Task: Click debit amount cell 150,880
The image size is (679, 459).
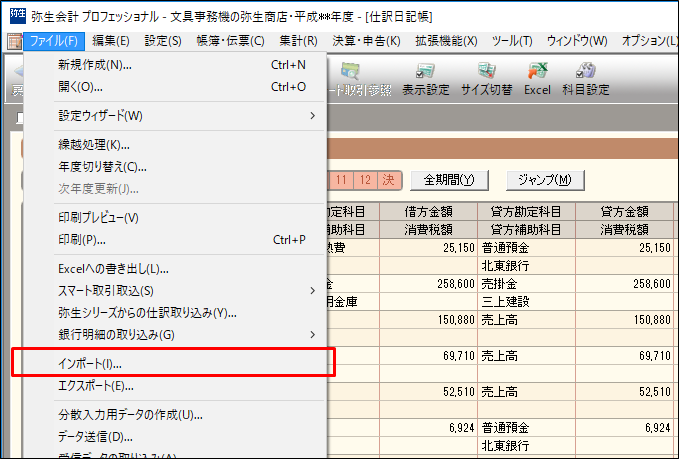Action: tap(428, 320)
